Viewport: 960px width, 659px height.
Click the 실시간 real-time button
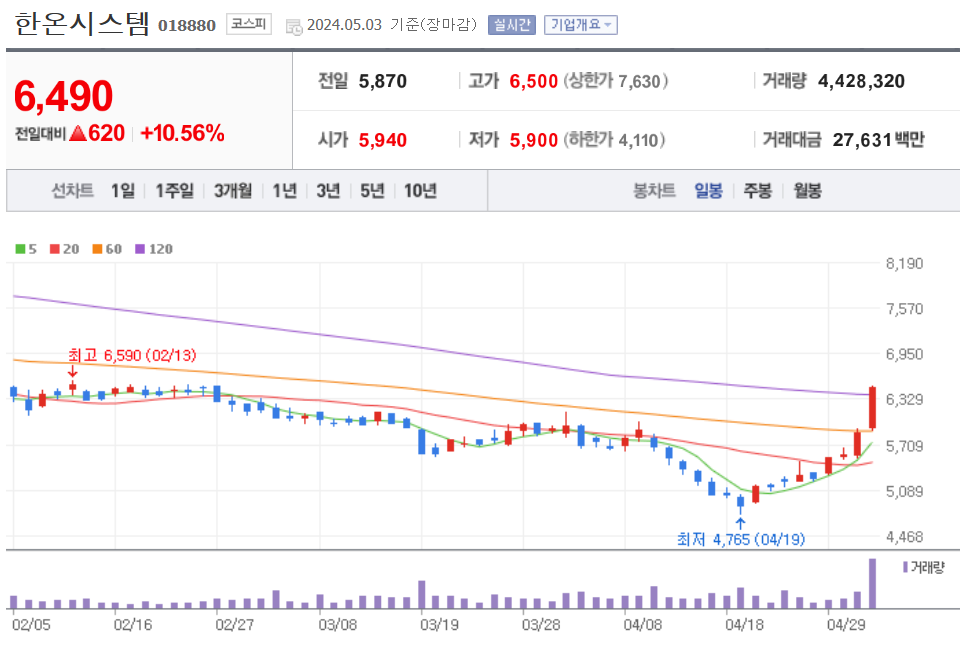tap(512, 25)
